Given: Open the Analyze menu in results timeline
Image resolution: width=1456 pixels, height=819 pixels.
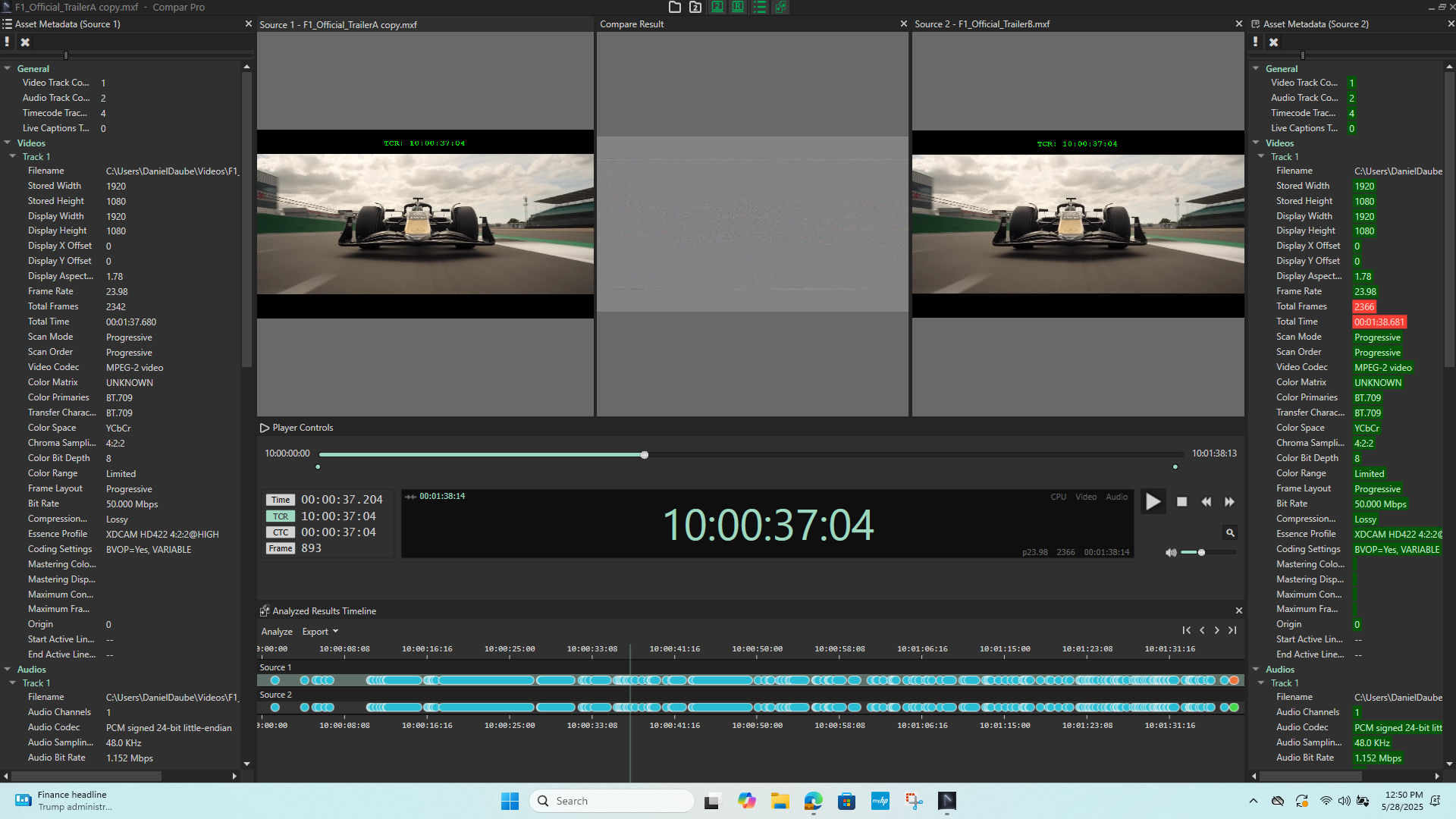Looking at the screenshot, I should point(277,632).
